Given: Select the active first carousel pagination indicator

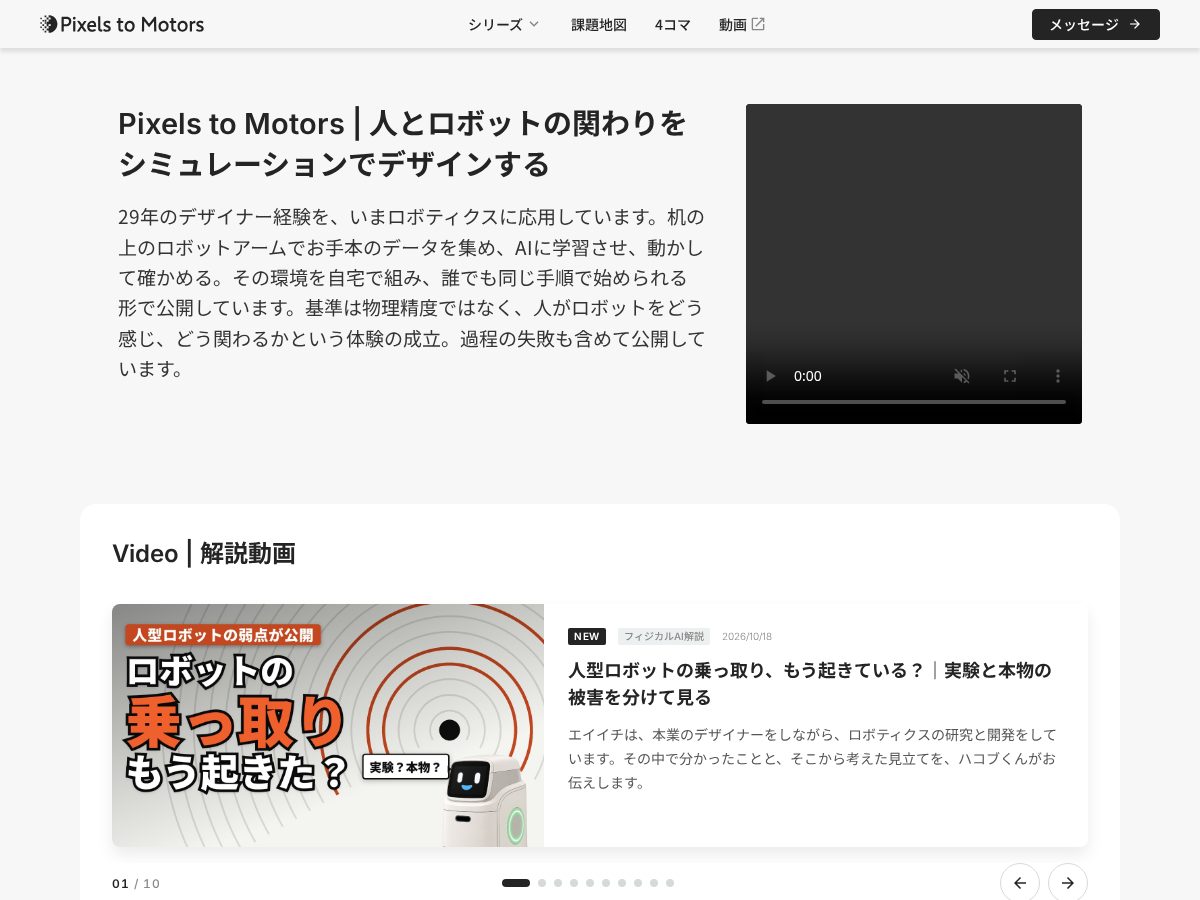Looking at the screenshot, I should [x=516, y=883].
